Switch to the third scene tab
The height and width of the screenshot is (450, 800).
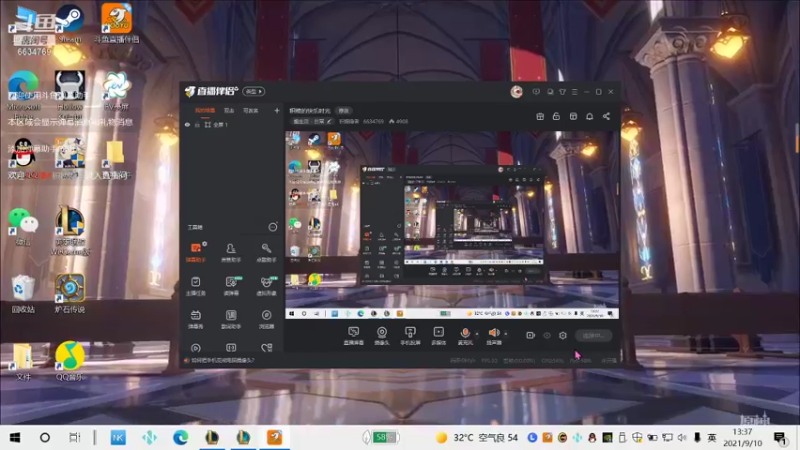tap(251, 110)
